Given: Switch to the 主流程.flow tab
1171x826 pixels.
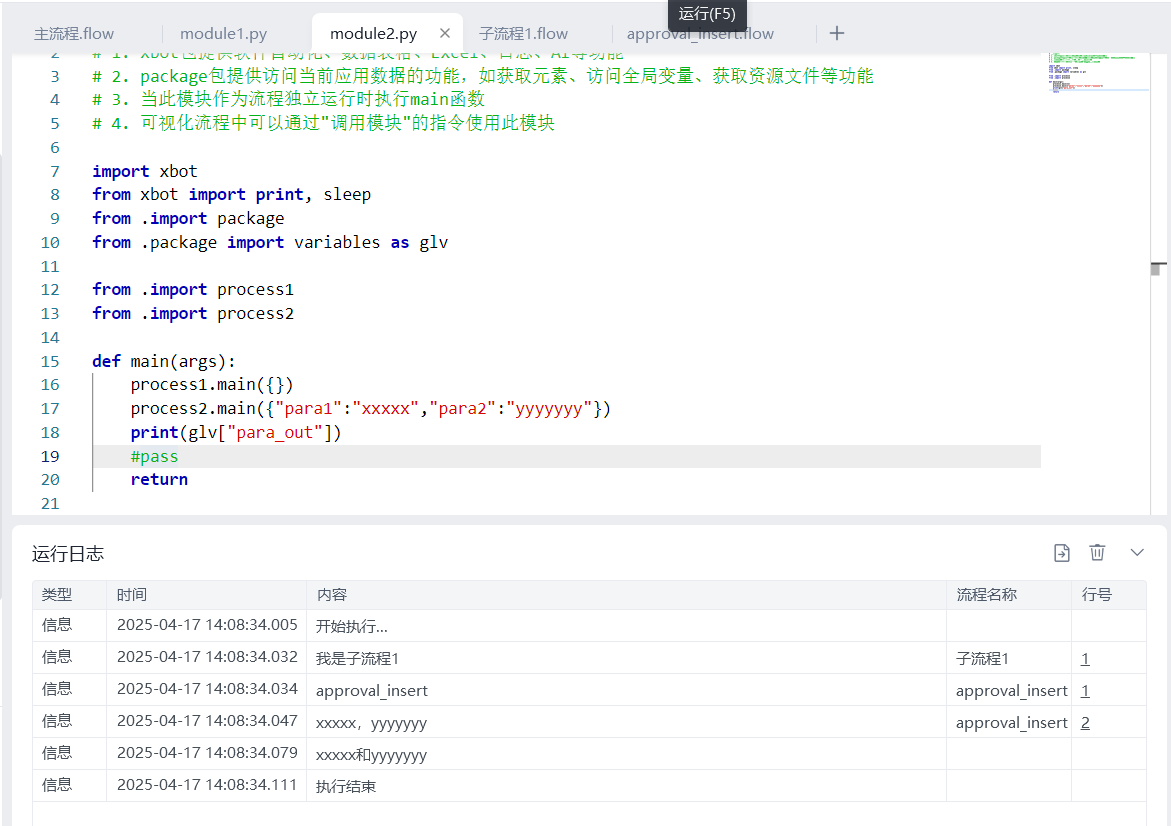Looking at the screenshot, I should pos(74,34).
